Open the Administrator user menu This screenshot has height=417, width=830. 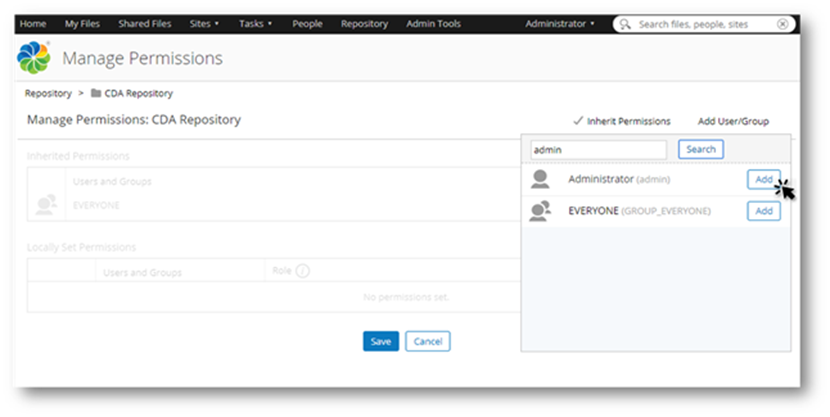tap(560, 24)
